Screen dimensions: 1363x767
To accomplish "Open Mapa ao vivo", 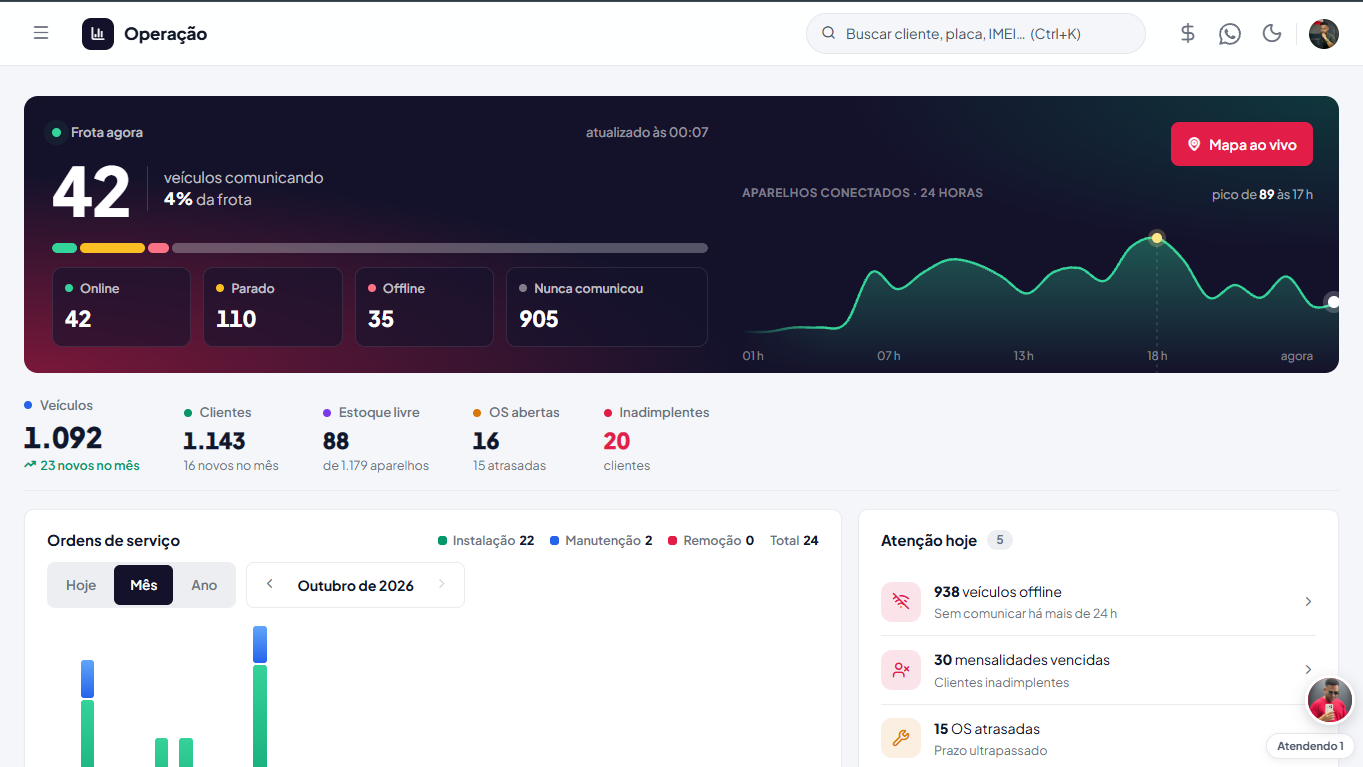I will [x=1242, y=144].
